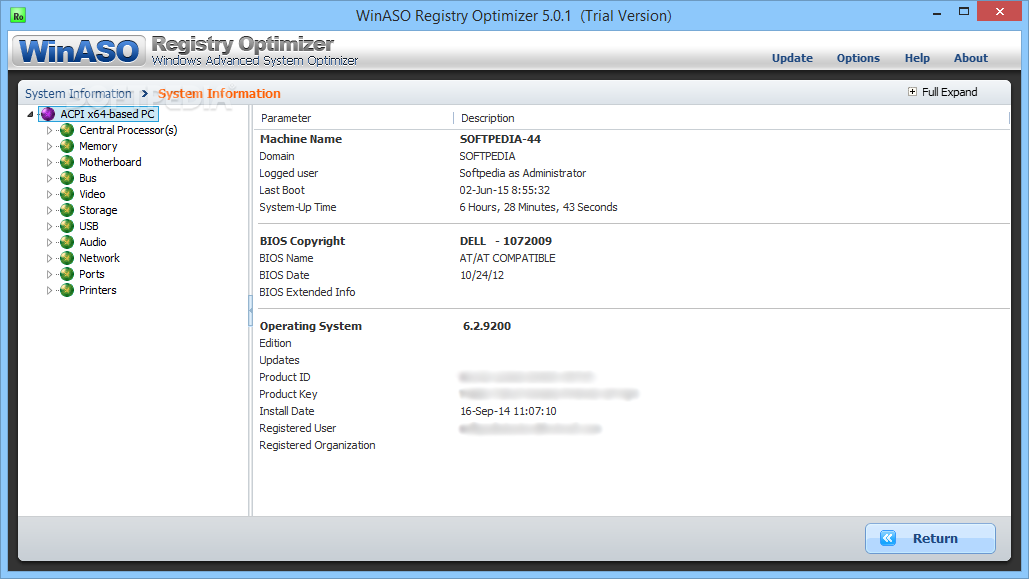Go to first System Information breadcrumb
This screenshot has height=579, width=1029.
(78, 94)
